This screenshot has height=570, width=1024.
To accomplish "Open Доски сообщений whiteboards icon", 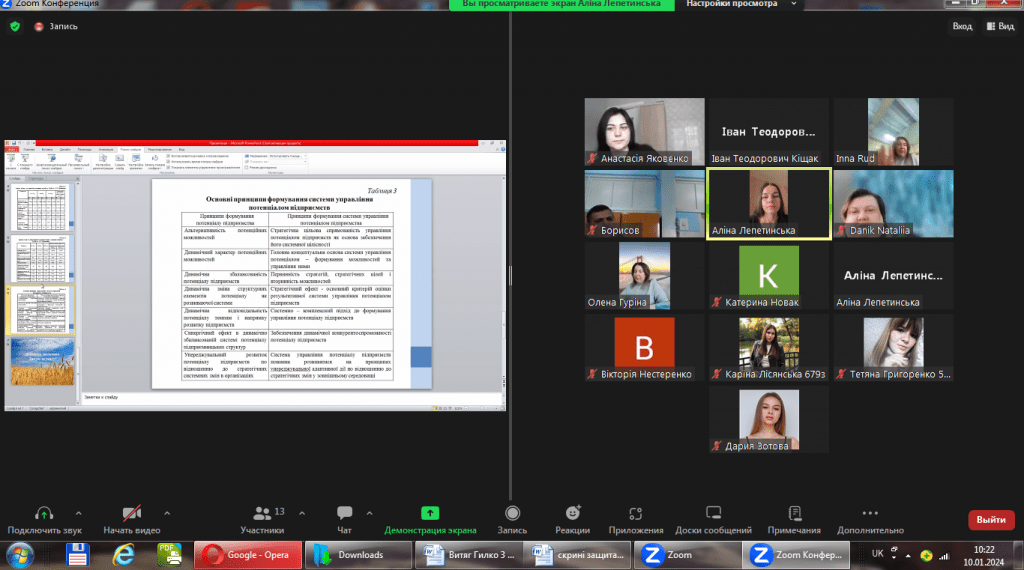I will tap(713, 513).
